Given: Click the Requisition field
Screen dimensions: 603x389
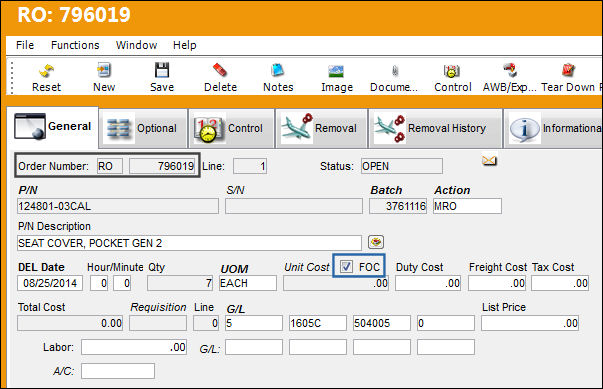Looking at the screenshot, I should [158, 323].
